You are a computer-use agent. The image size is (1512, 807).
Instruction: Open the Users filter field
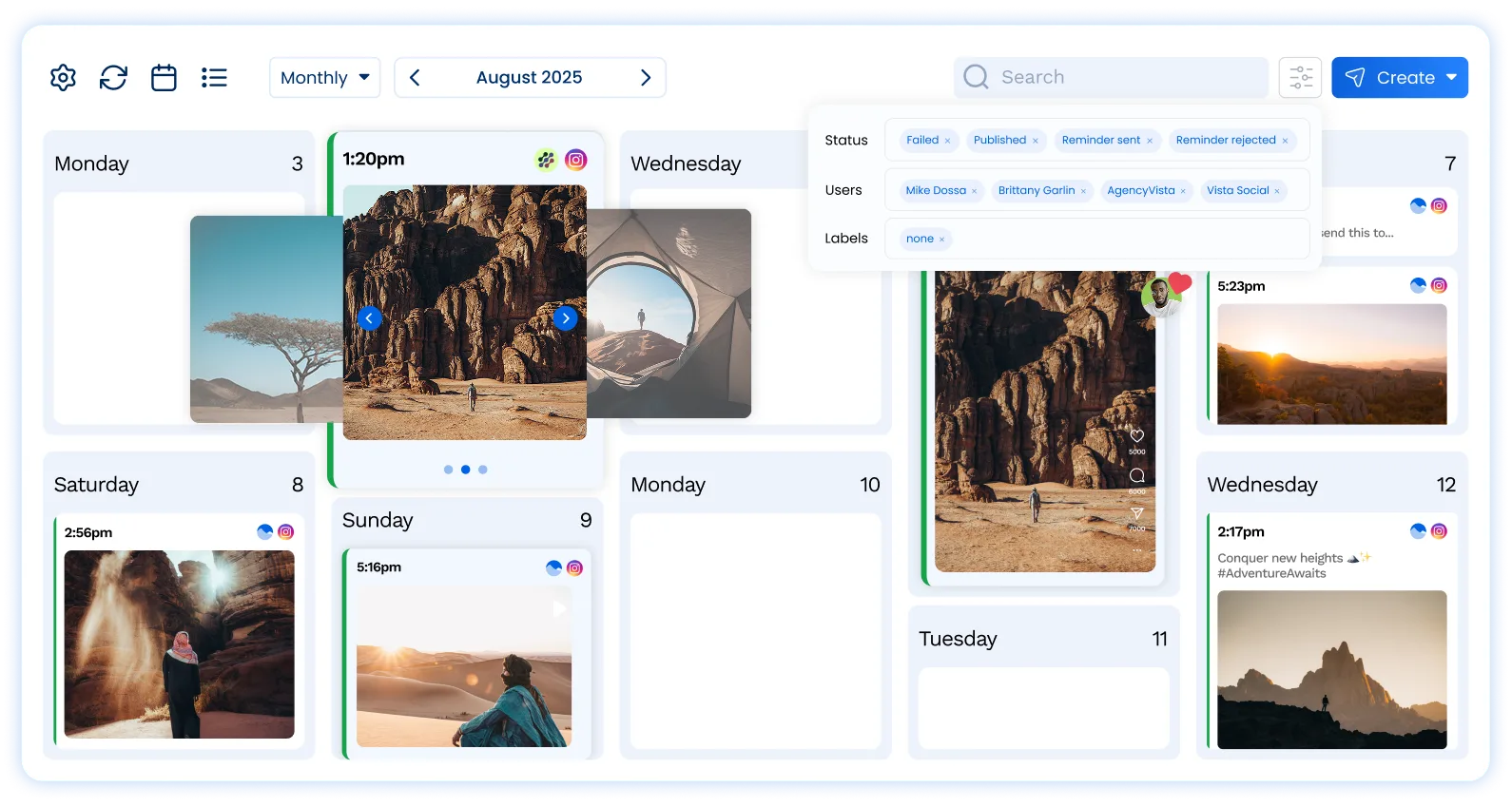tap(1097, 190)
